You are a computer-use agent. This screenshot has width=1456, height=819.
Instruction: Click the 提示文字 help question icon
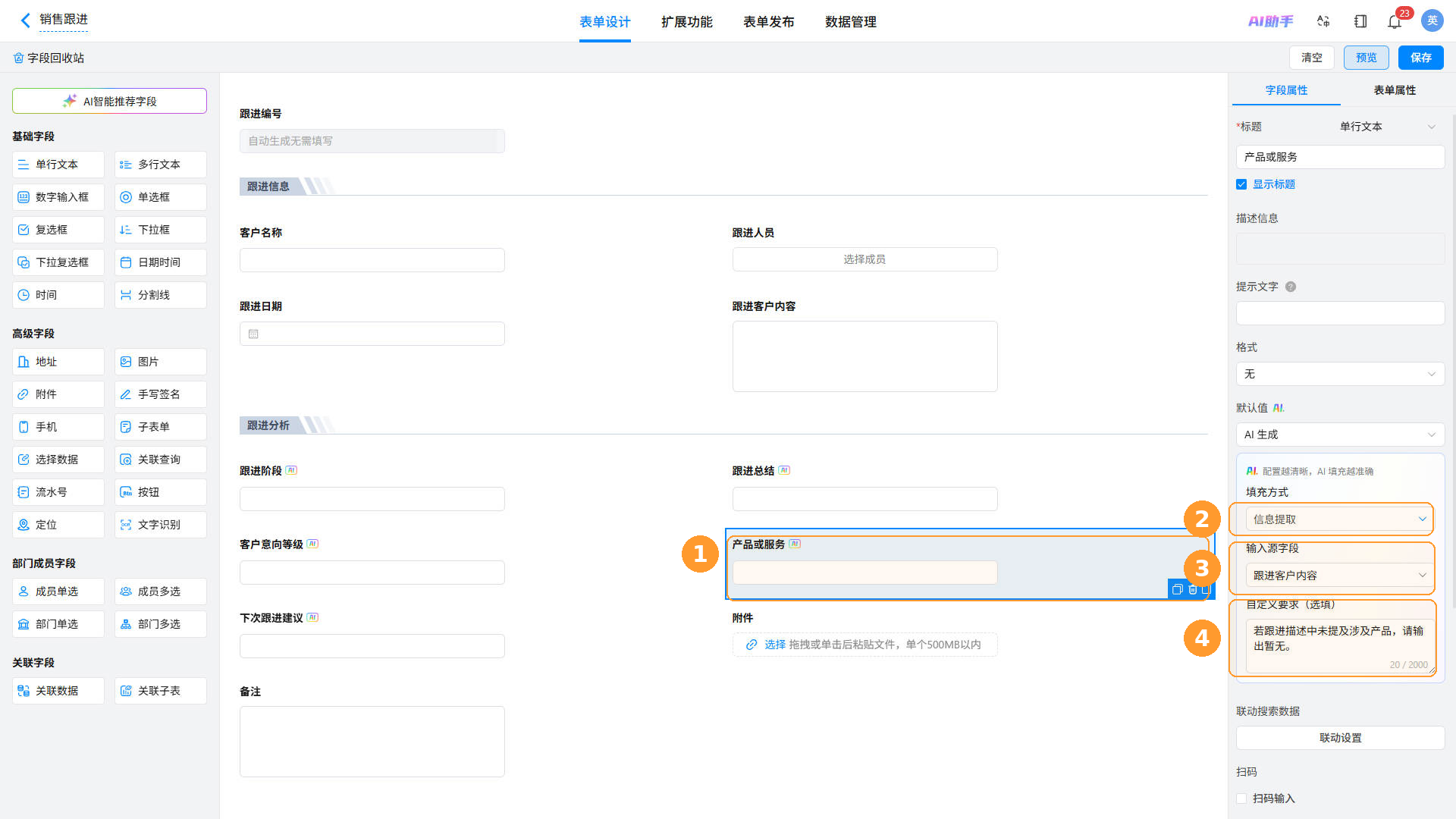coord(1291,287)
